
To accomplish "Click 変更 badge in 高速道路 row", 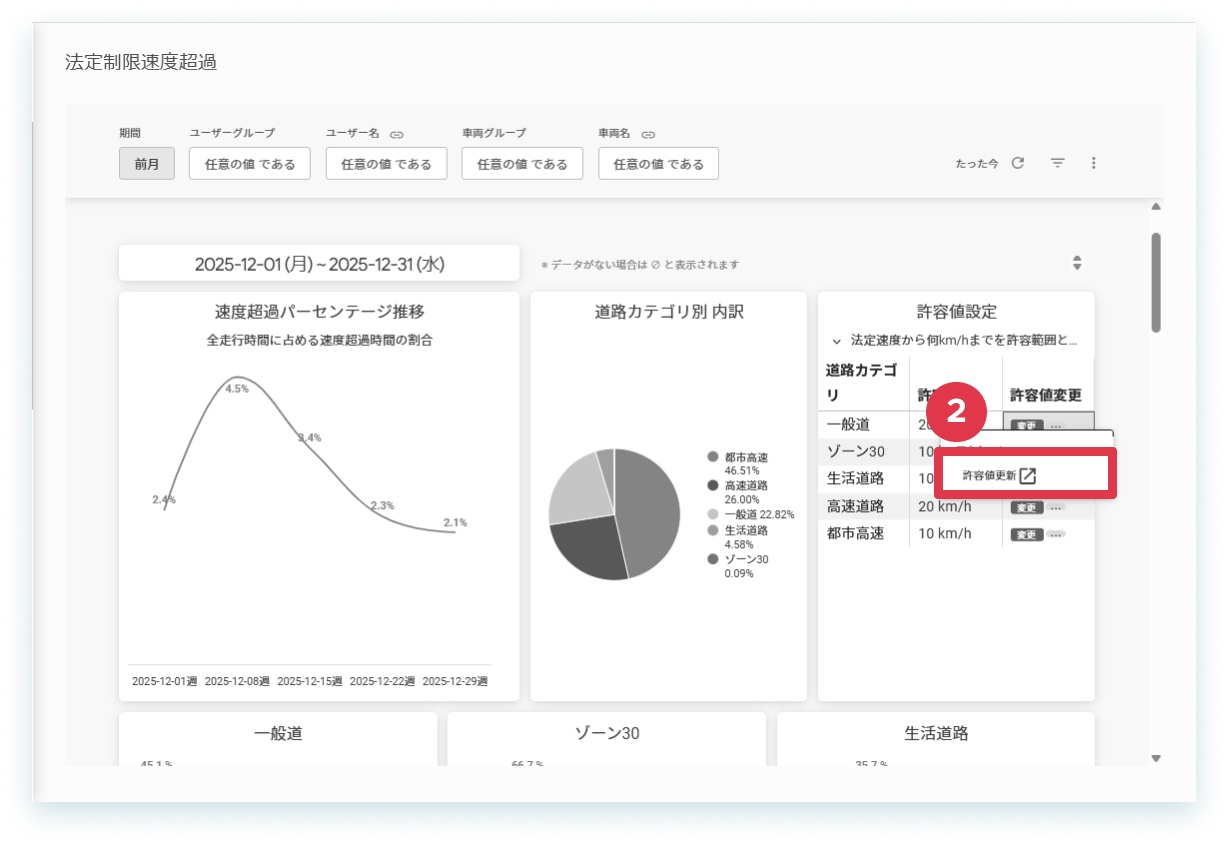I will tap(1026, 507).
